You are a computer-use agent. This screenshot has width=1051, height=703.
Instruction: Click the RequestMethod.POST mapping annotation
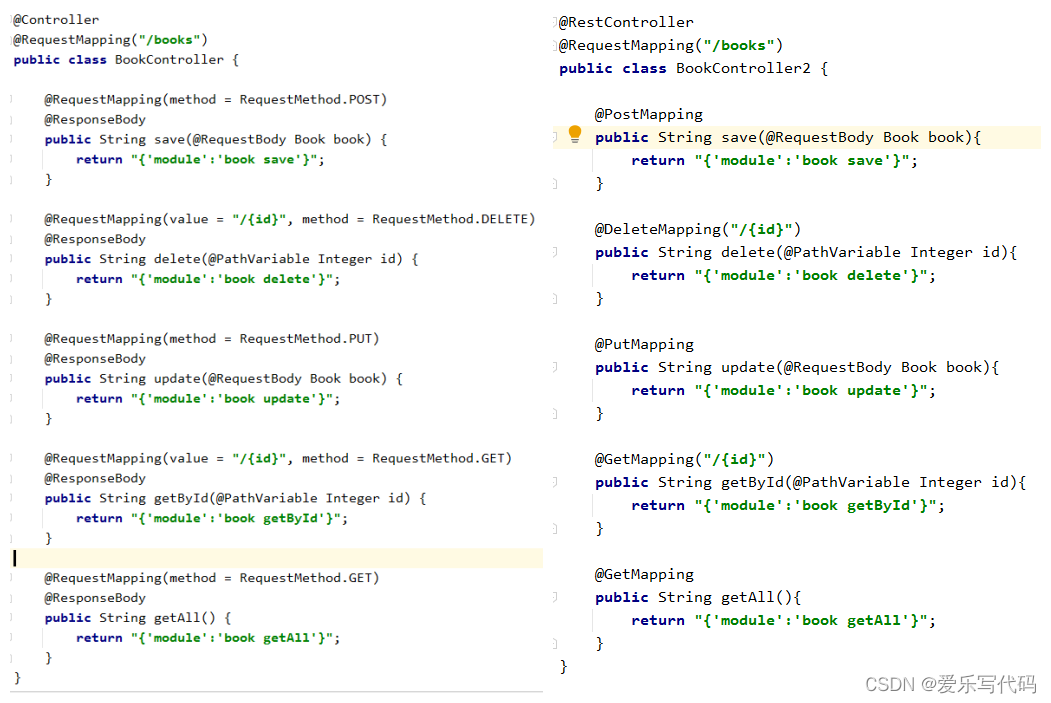tap(216, 99)
